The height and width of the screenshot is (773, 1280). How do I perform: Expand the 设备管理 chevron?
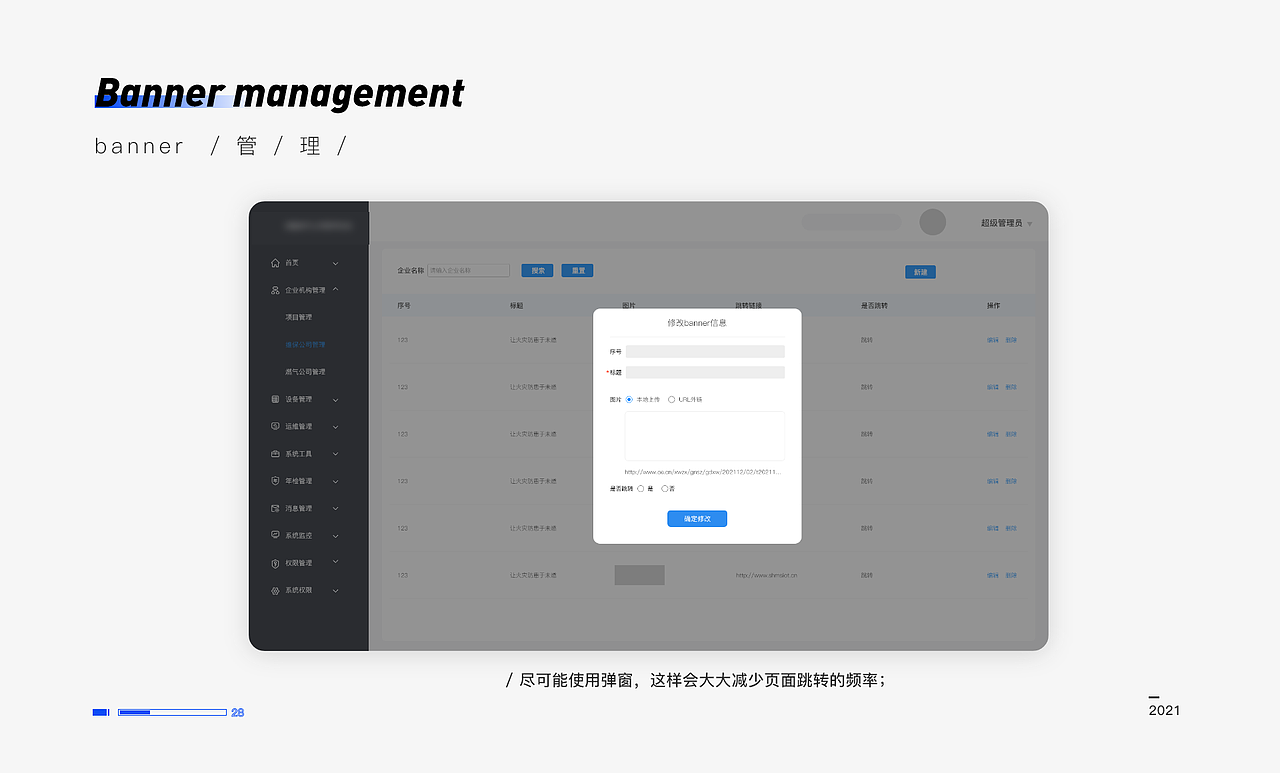[x=335, y=399]
